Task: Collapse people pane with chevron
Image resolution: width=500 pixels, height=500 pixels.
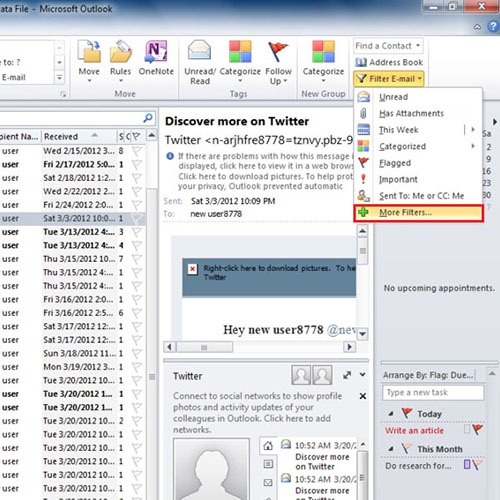Action: tap(363, 375)
